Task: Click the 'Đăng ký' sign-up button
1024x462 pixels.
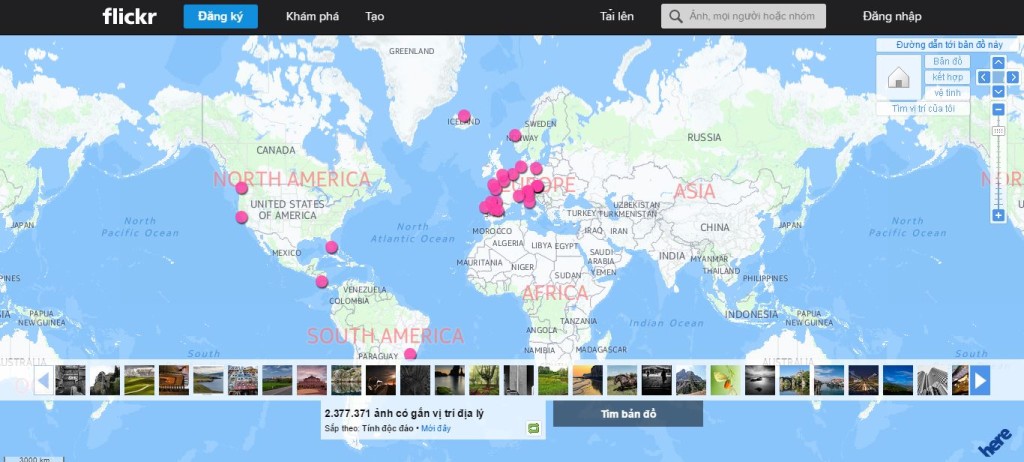Action: (x=220, y=16)
